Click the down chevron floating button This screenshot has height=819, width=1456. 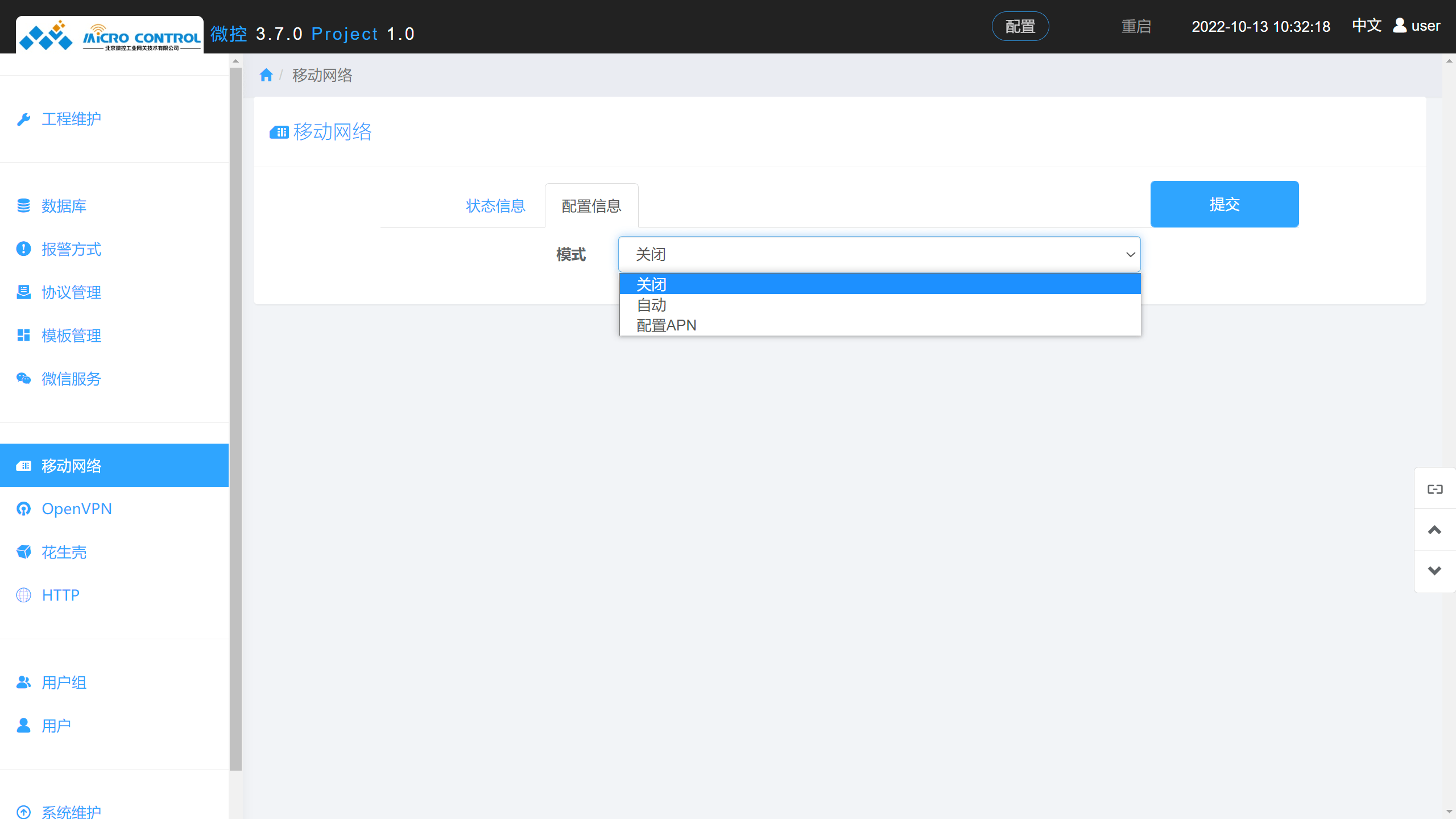point(1434,571)
